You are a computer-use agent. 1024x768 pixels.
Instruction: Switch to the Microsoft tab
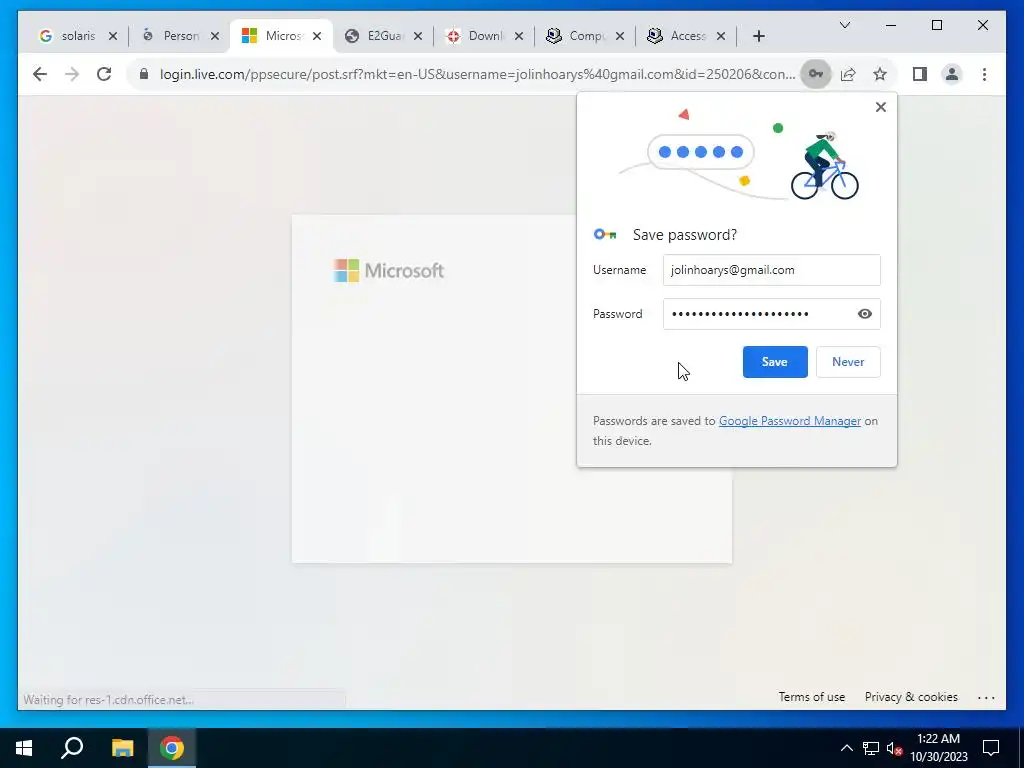pyautogui.click(x=281, y=36)
